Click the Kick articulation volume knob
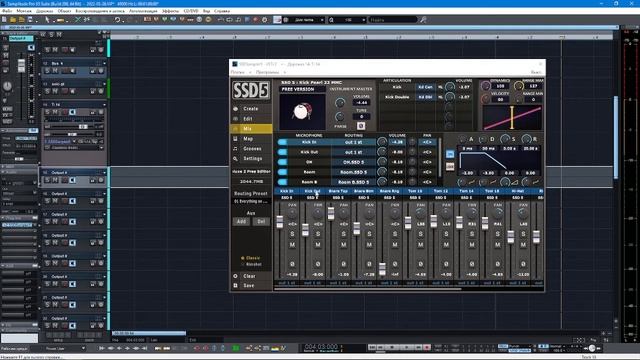Image resolution: width=640 pixels, height=360 pixels. (449, 87)
